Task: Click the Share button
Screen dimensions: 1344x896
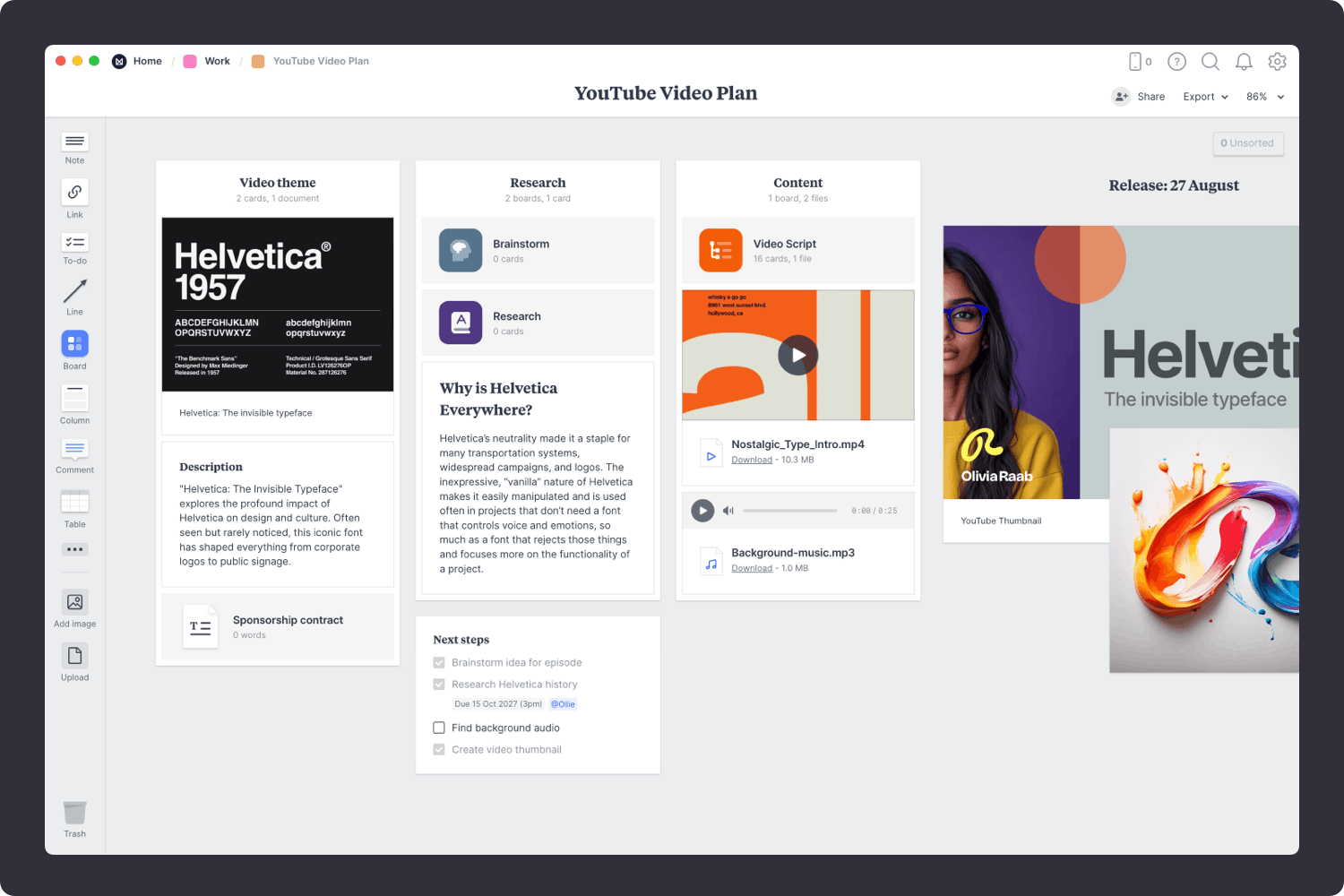Action: [1139, 96]
